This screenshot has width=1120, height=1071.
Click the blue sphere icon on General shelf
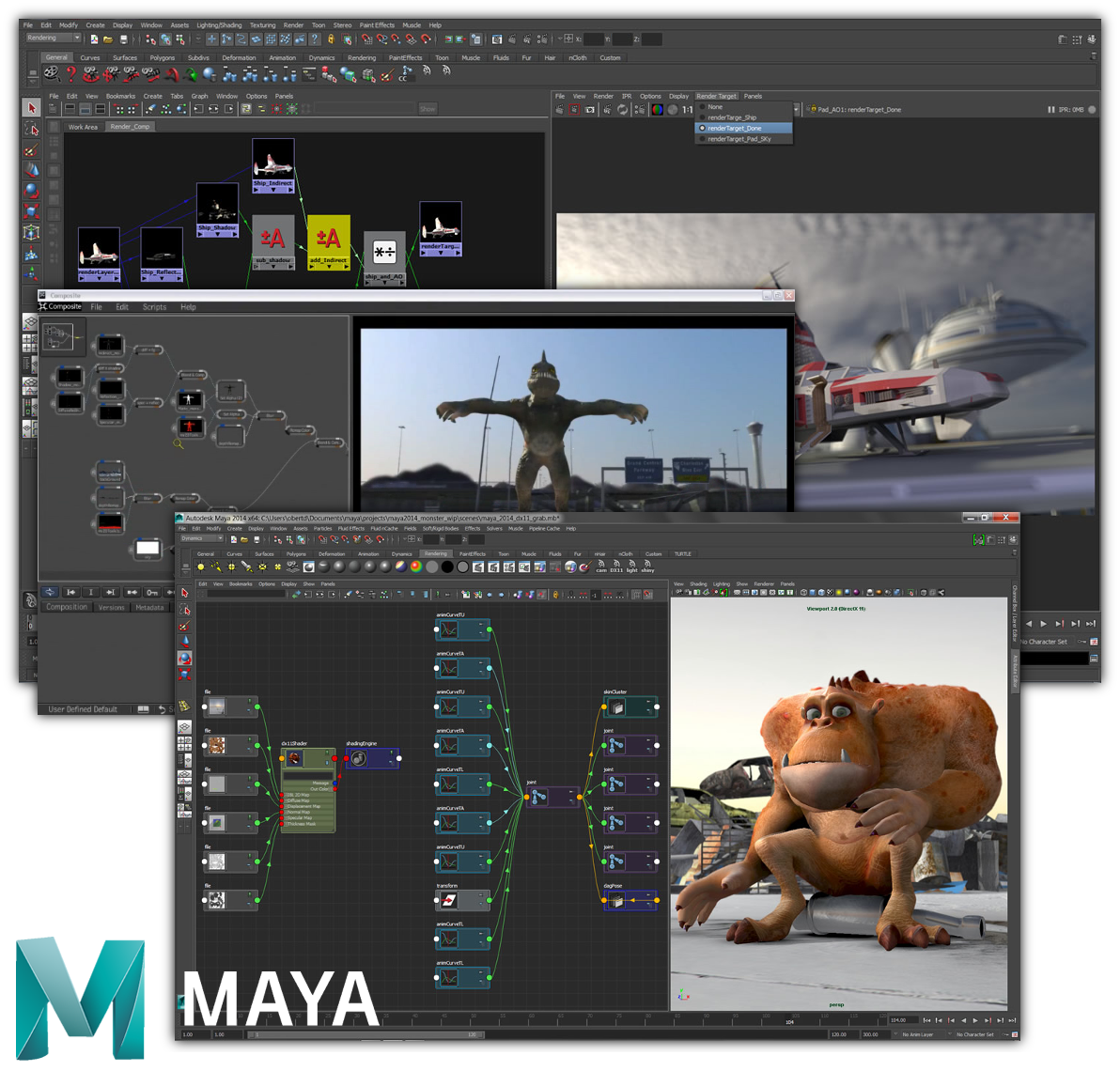[x=210, y=73]
